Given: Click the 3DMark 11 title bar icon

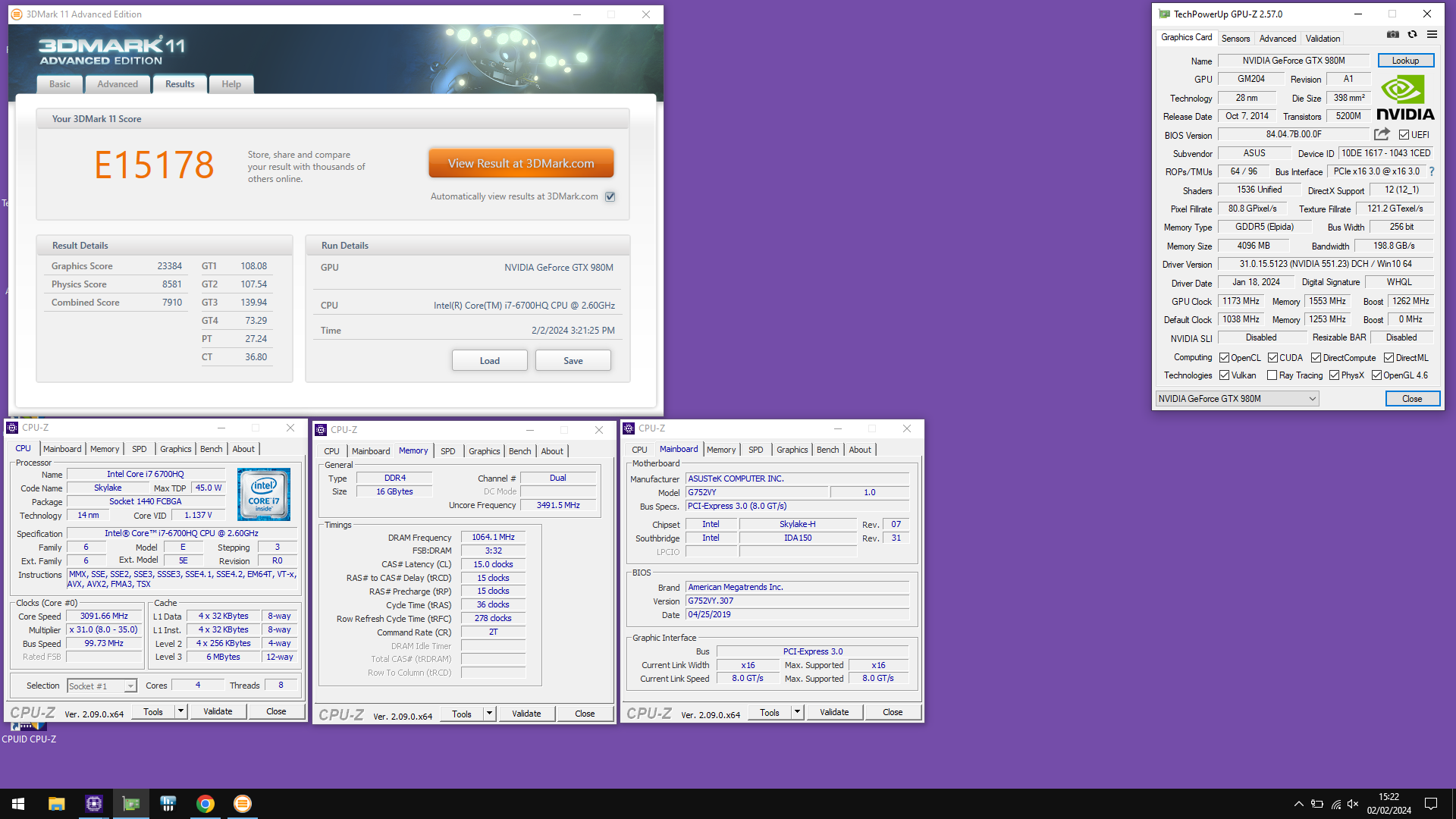Looking at the screenshot, I should [17, 14].
